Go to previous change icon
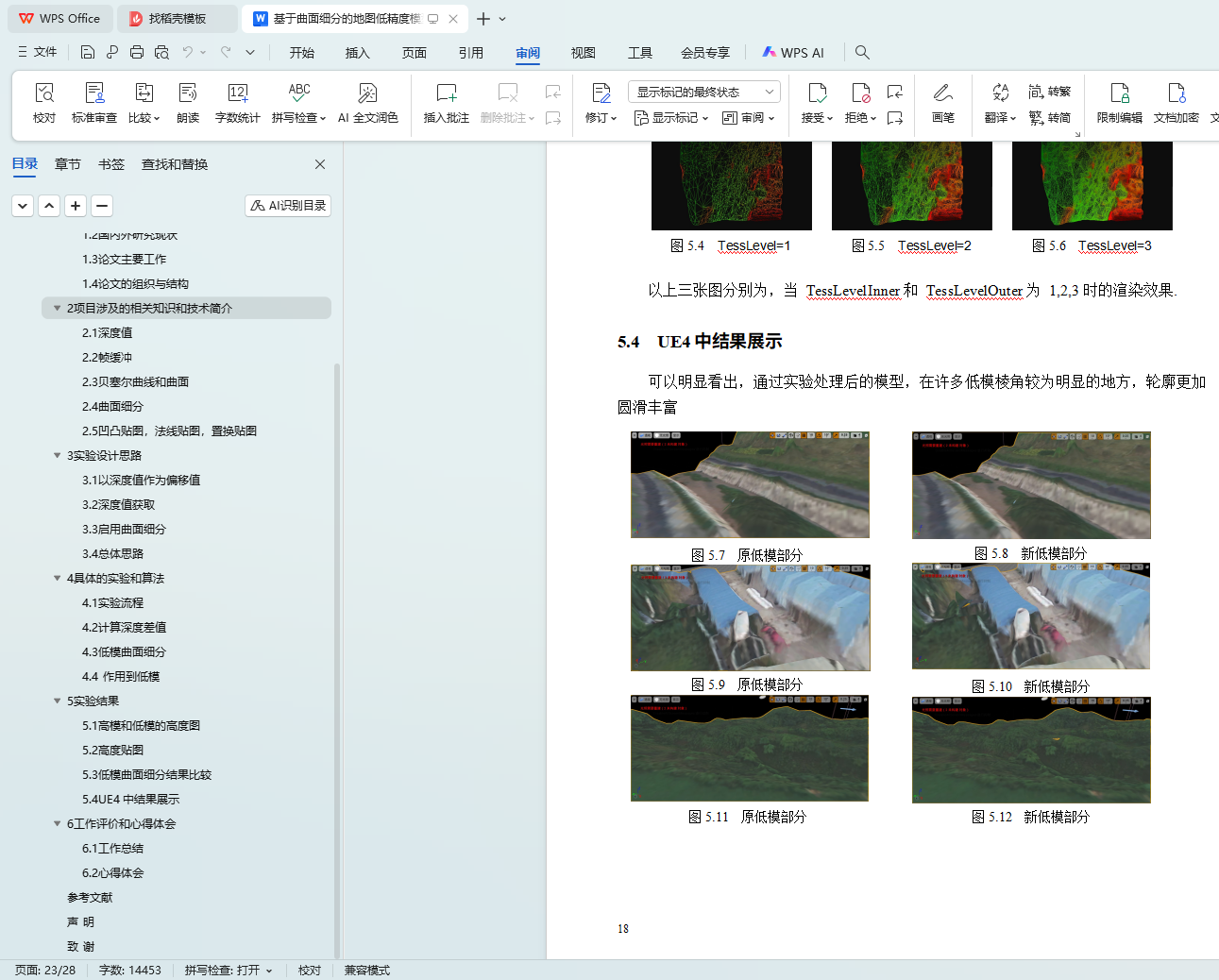 [895, 92]
